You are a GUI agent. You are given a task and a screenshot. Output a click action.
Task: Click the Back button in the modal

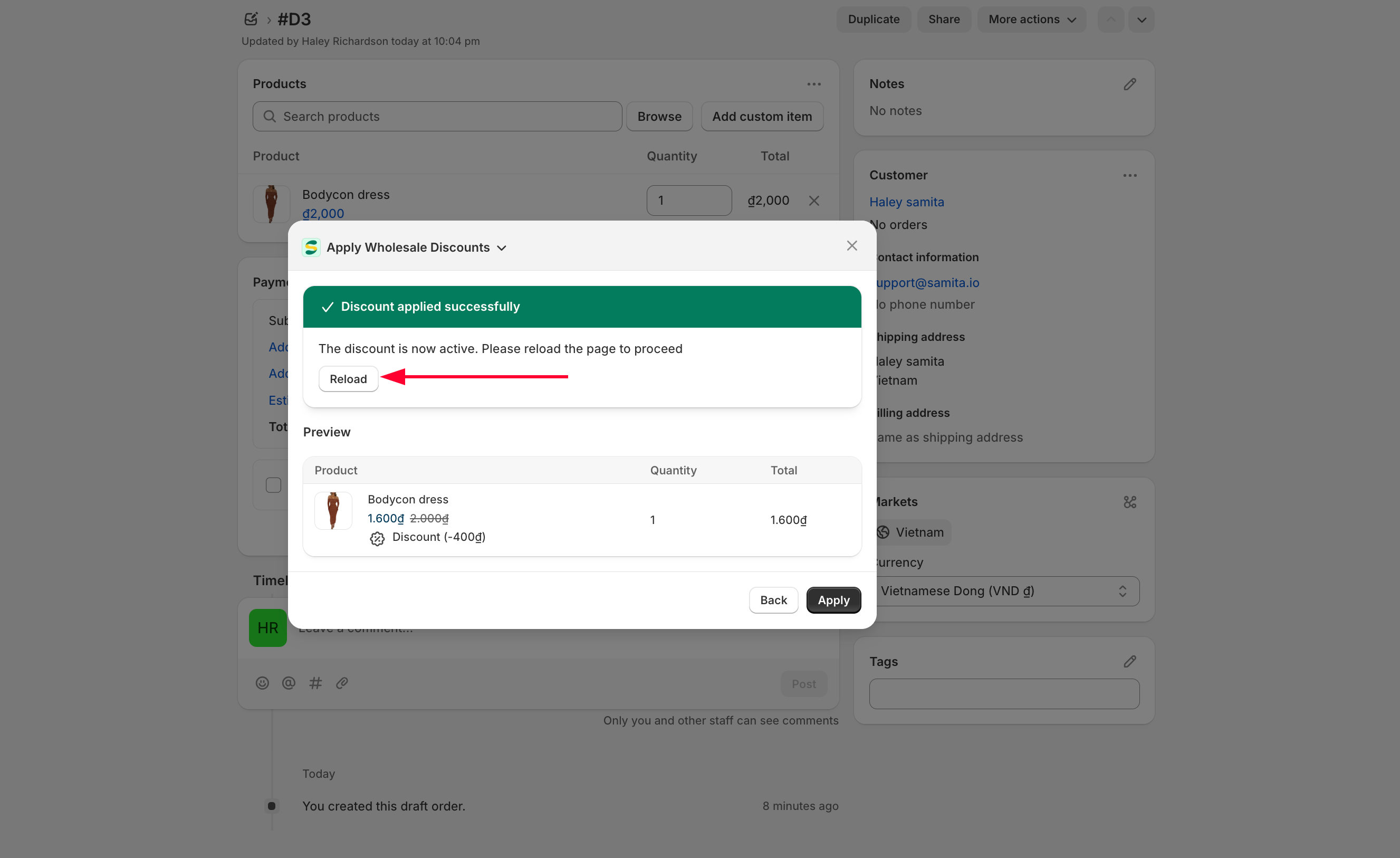coord(773,600)
